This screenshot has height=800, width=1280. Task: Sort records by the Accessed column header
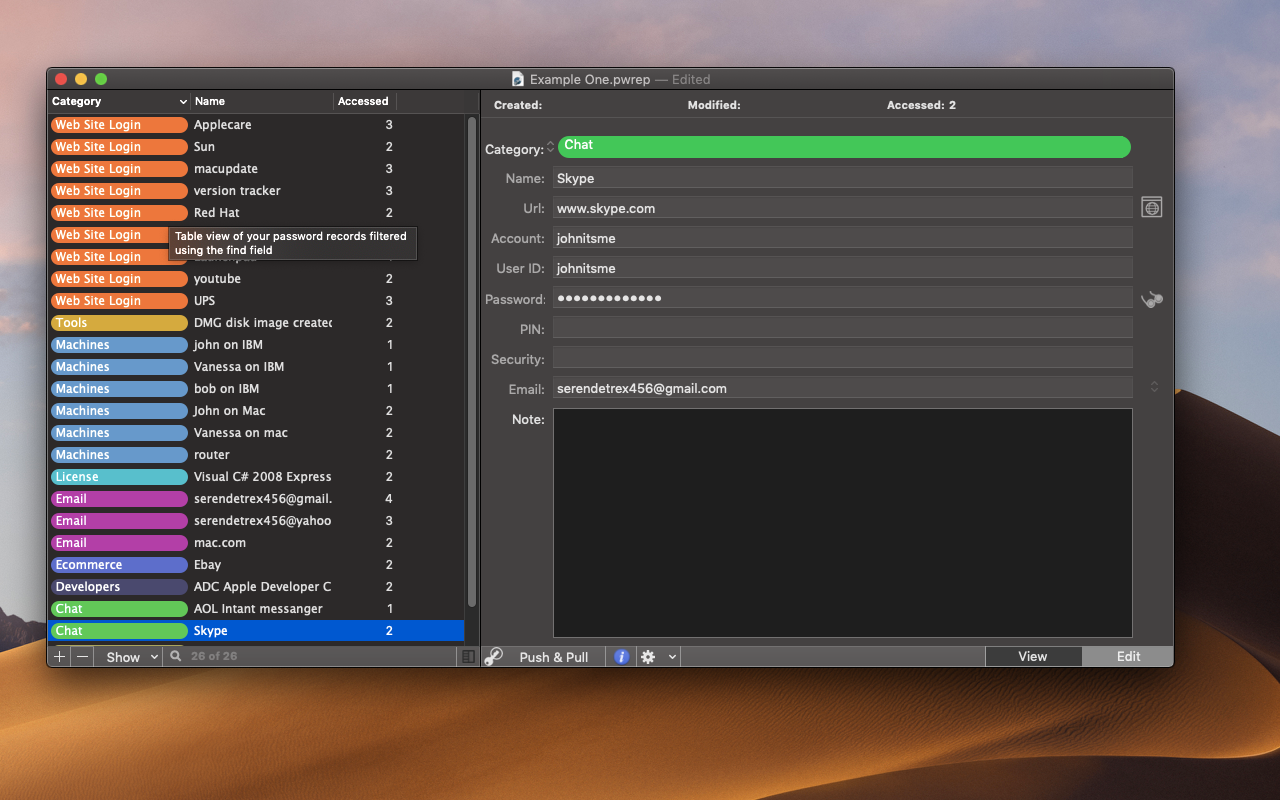click(364, 102)
